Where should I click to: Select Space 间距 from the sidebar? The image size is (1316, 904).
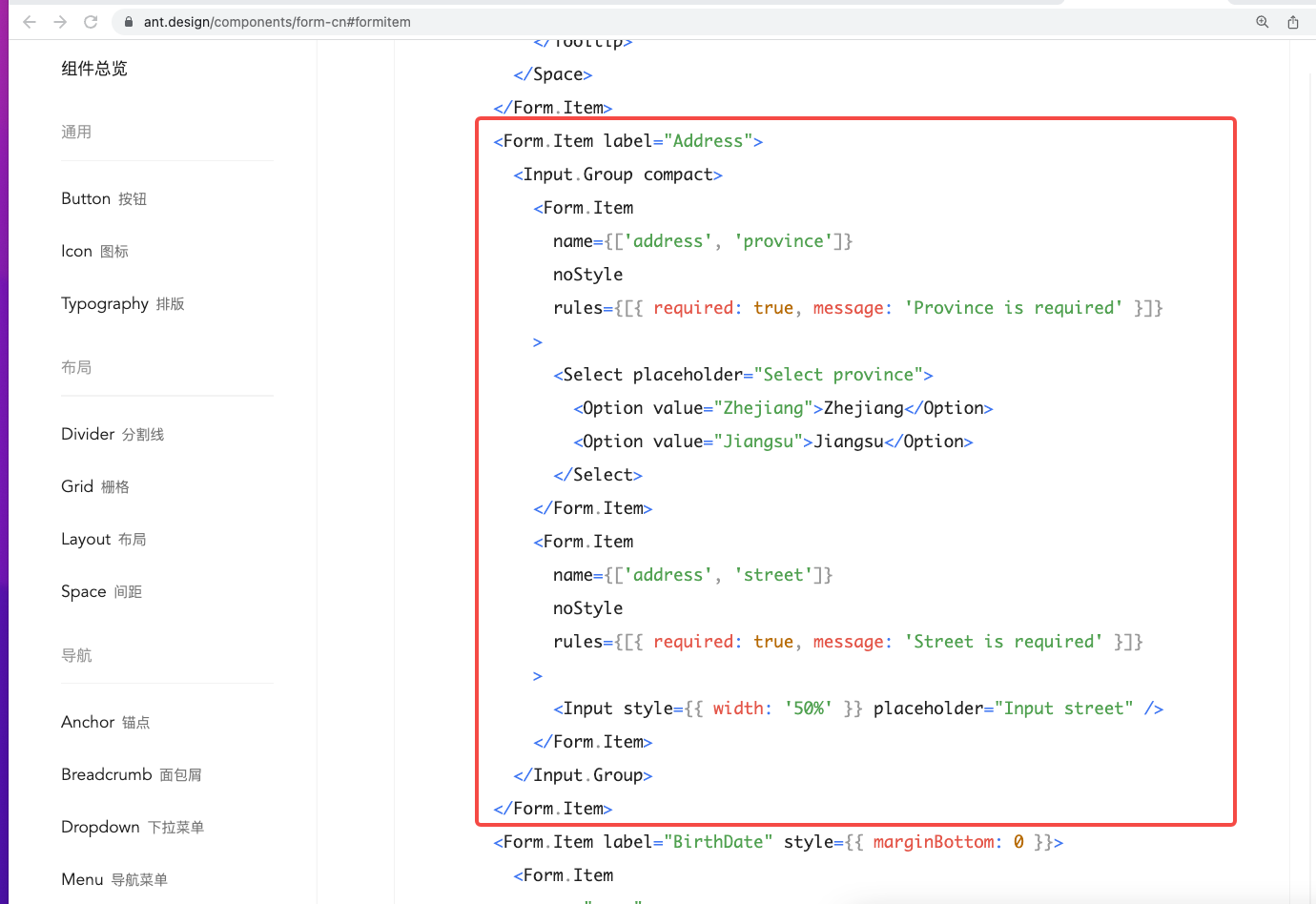[101, 591]
